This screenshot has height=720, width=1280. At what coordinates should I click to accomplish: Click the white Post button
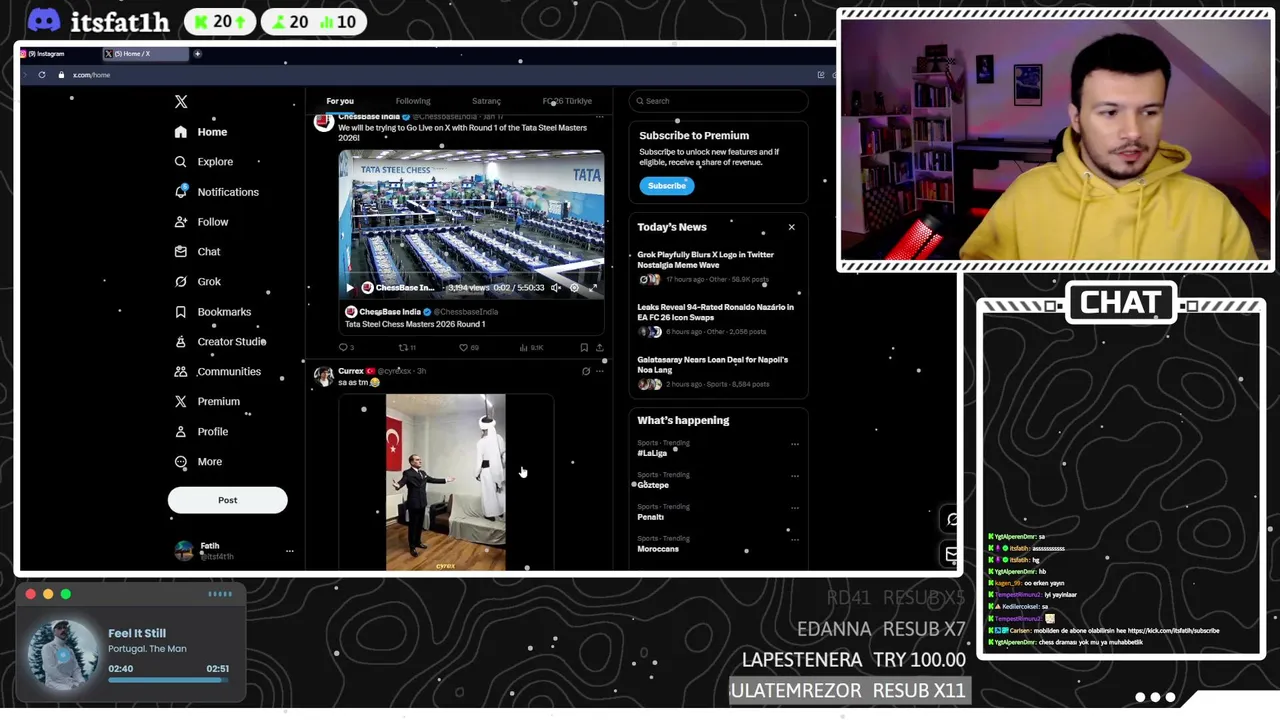click(x=228, y=500)
